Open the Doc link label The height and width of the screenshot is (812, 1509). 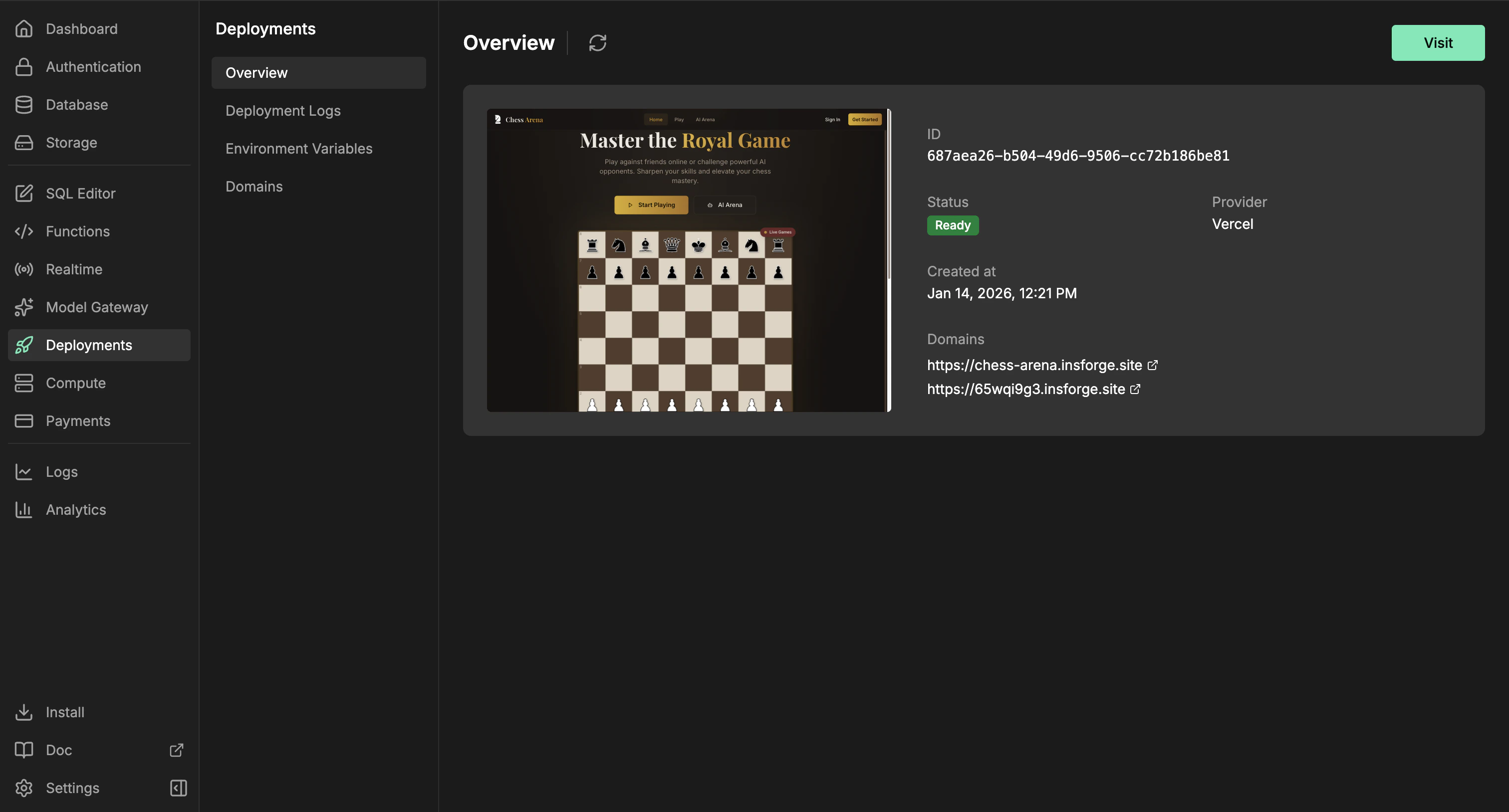point(58,750)
